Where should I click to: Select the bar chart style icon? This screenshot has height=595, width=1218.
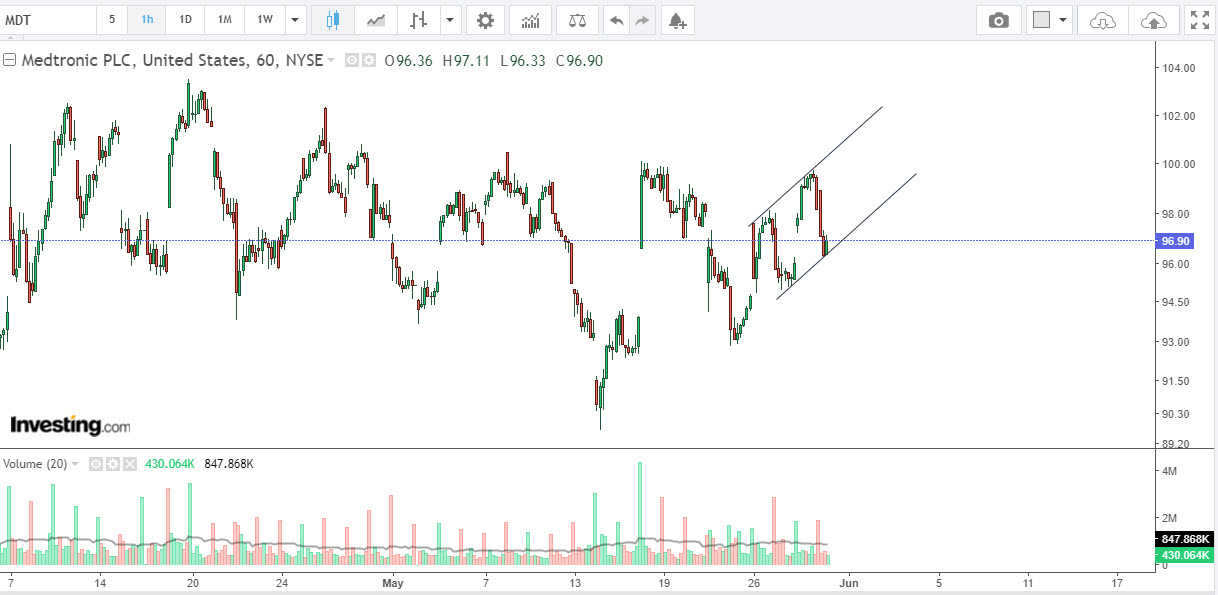tap(419, 20)
